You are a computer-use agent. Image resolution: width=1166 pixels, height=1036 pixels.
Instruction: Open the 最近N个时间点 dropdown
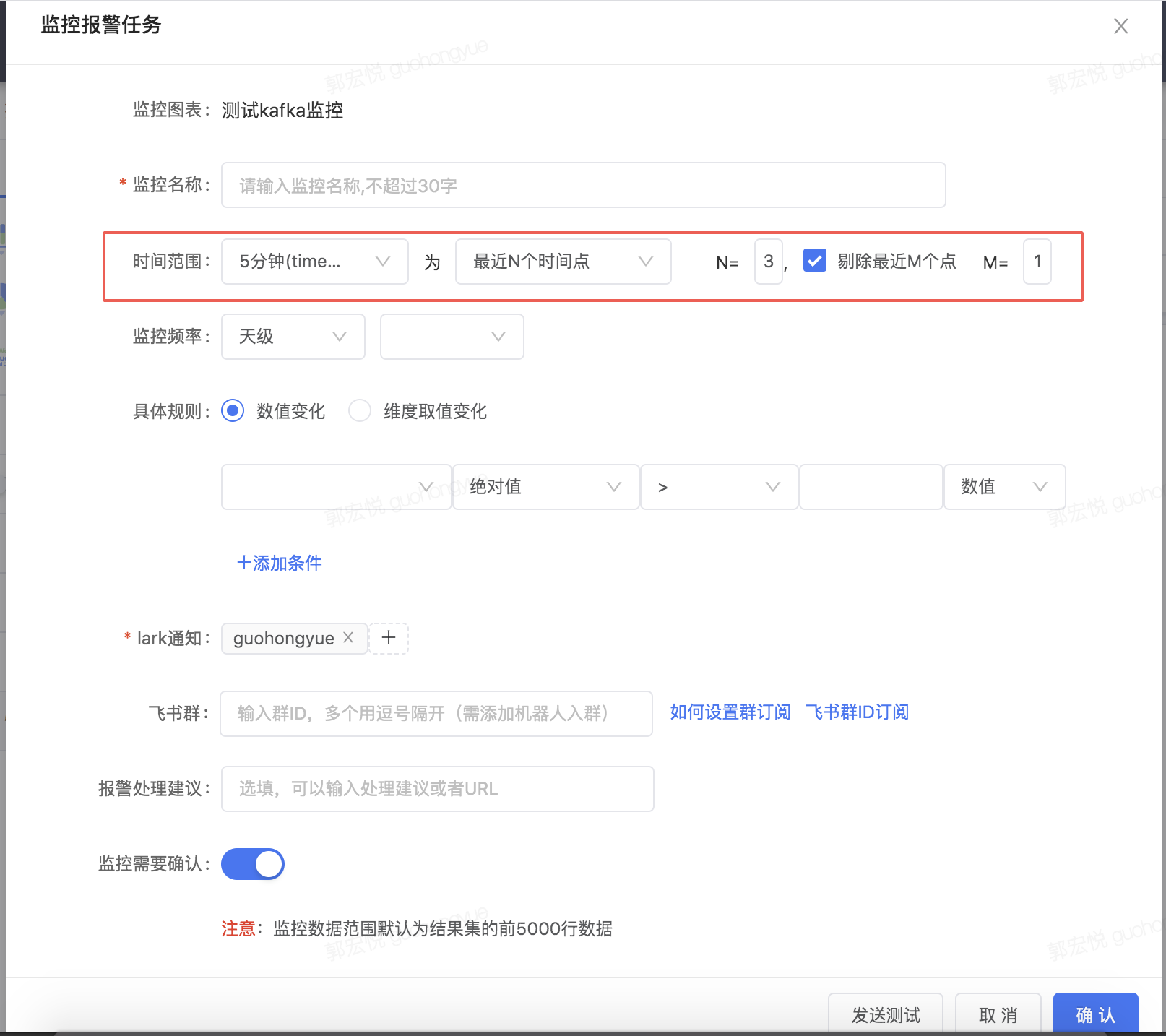point(563,262)
